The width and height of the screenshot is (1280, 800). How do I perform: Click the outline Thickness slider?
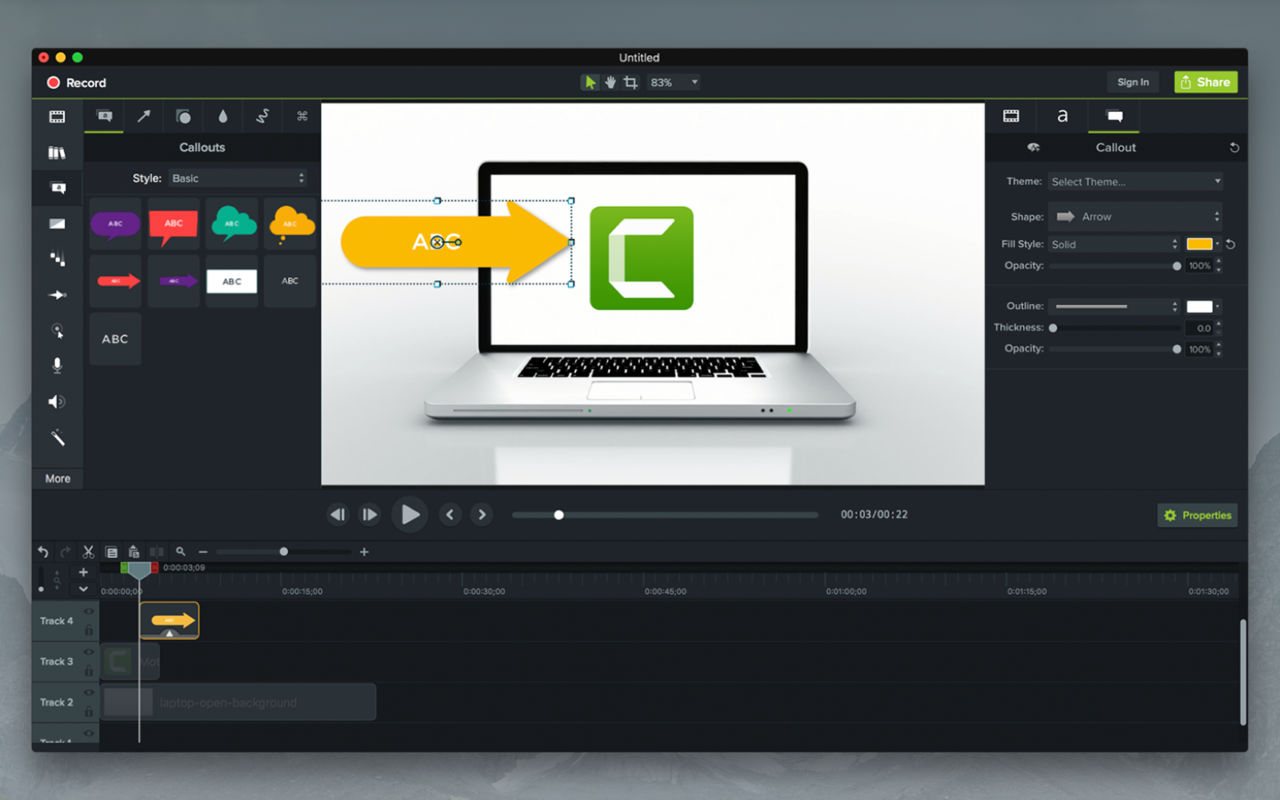(1113, 328)
